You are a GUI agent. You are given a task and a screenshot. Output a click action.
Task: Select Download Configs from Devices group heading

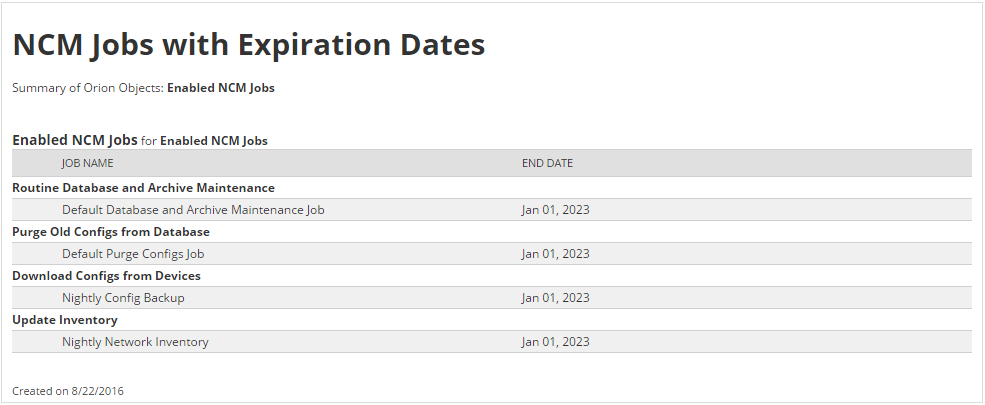(106, 276)
